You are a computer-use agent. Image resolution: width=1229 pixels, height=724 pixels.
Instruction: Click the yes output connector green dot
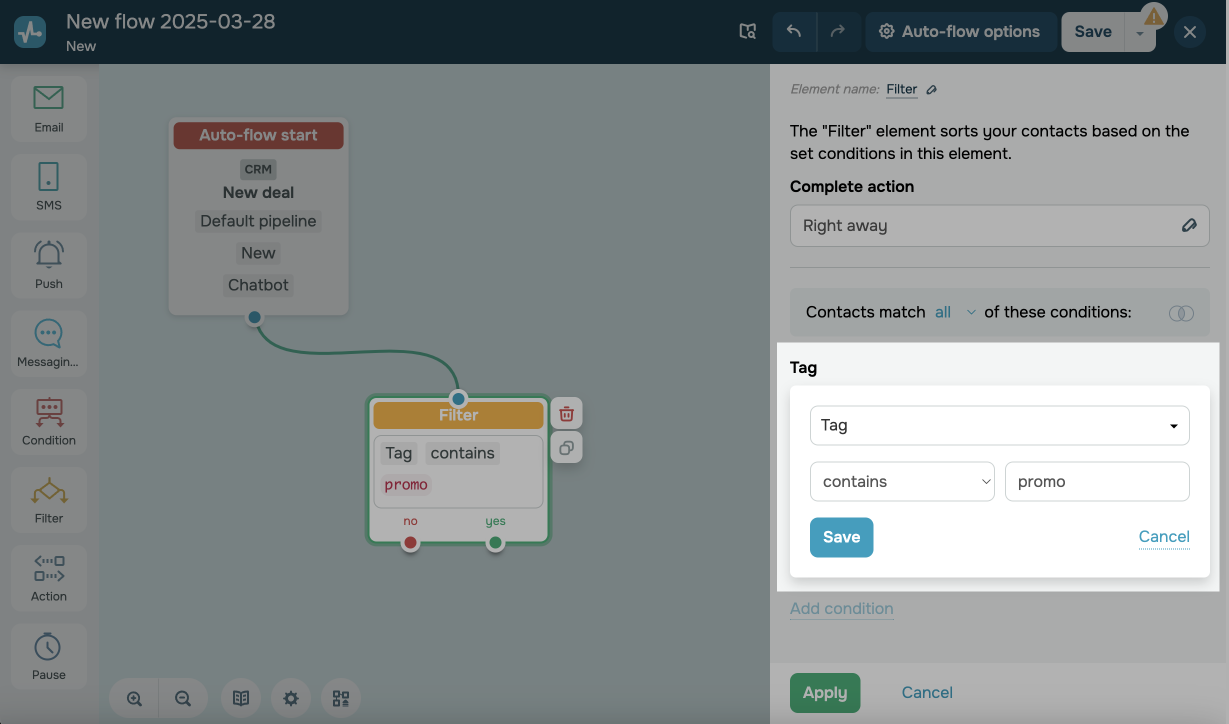495,543
